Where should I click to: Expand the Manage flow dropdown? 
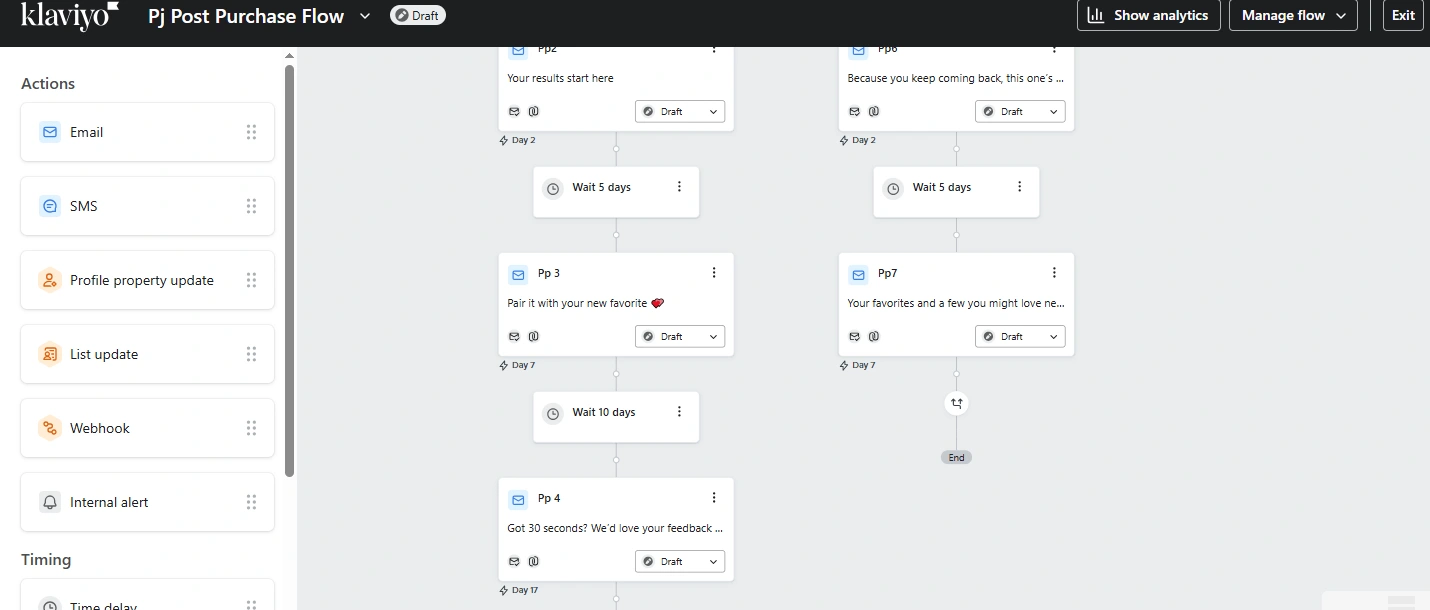(1293, 16)
